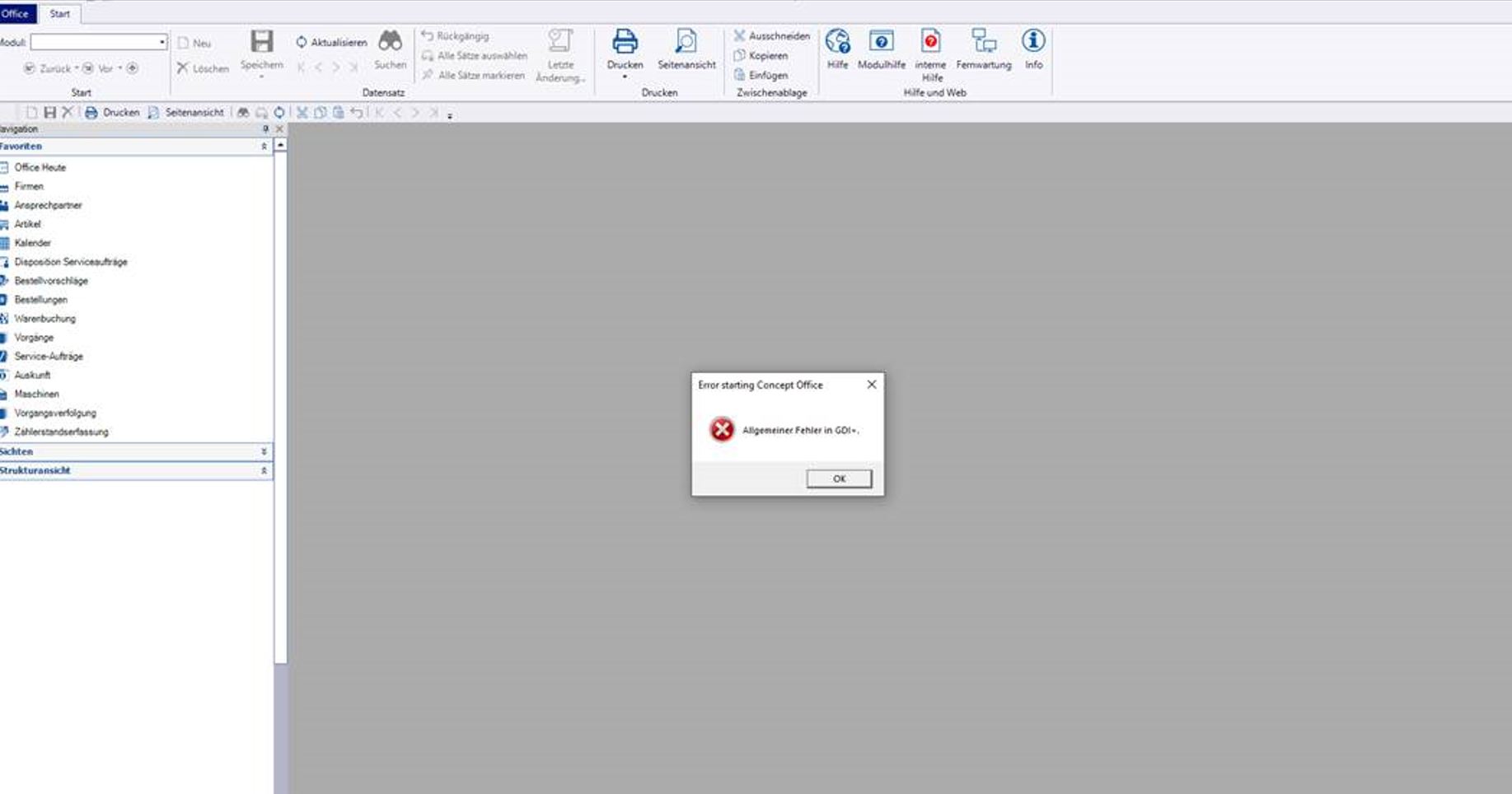This screenshot has height=794, width=1512.
Task: Open the Vor history dropdown arrow
Action: click(x=119, y=68)
